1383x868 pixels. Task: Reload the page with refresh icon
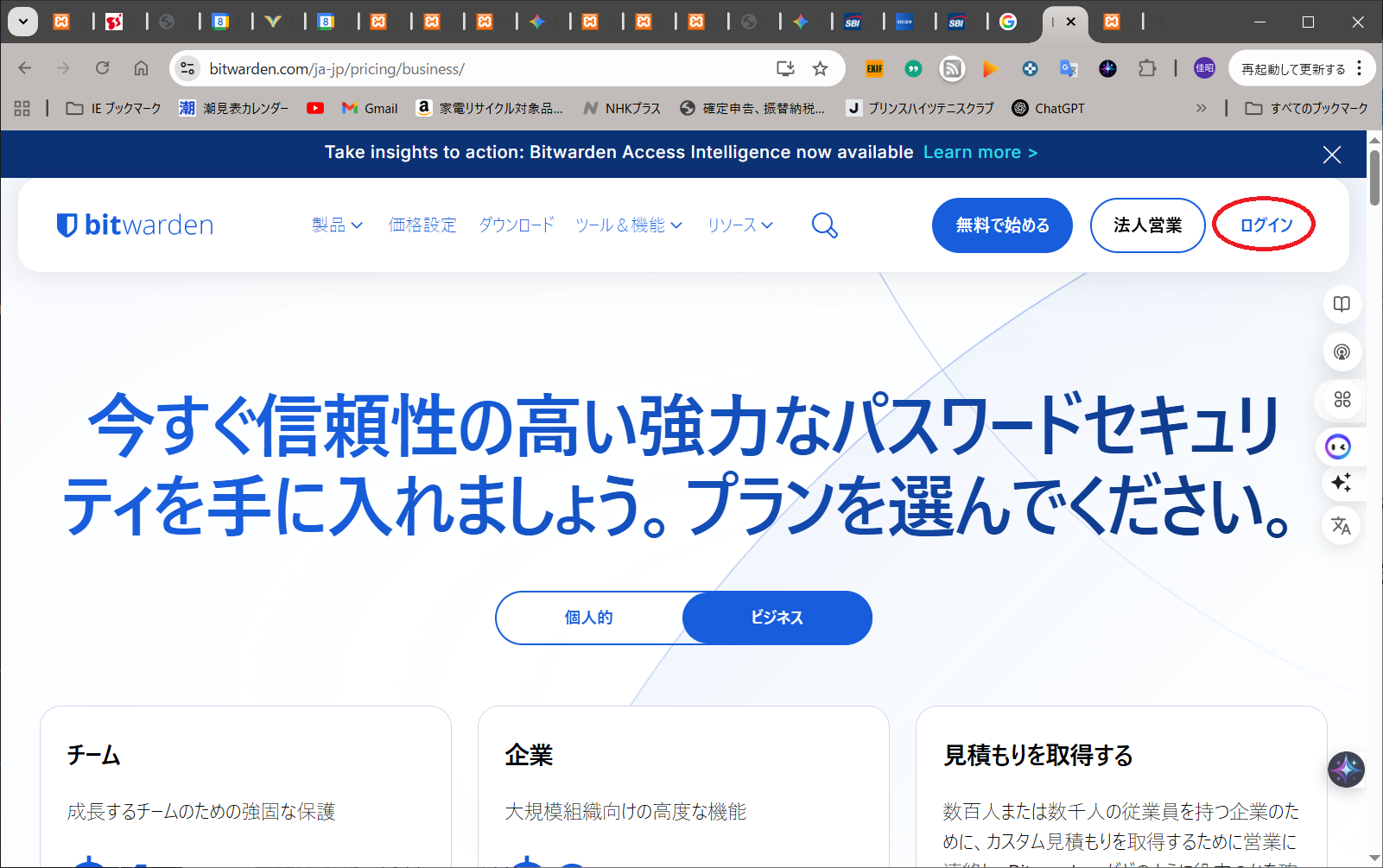click(102, 68)
